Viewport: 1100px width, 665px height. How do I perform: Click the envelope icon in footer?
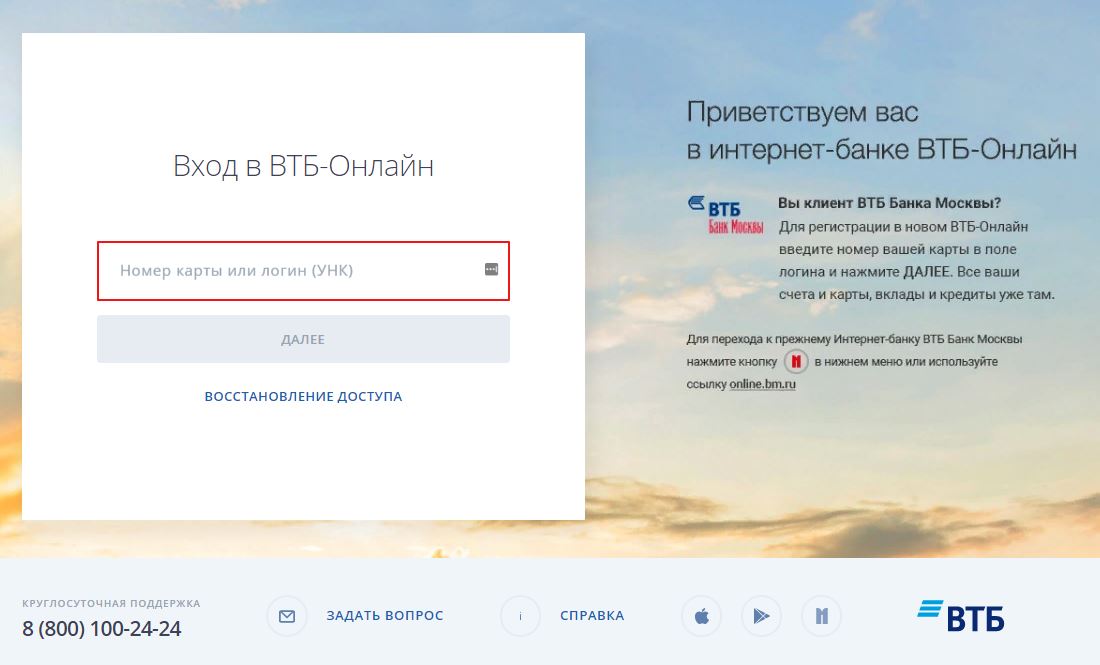click(287, 616)
